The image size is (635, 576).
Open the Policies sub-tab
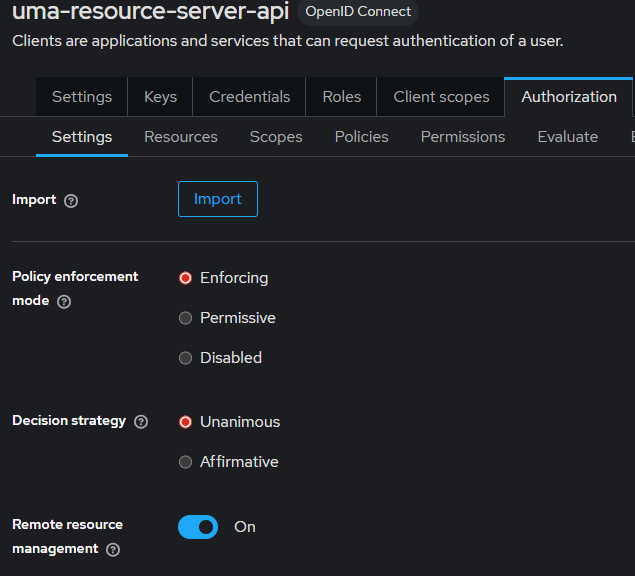(361, 137)
